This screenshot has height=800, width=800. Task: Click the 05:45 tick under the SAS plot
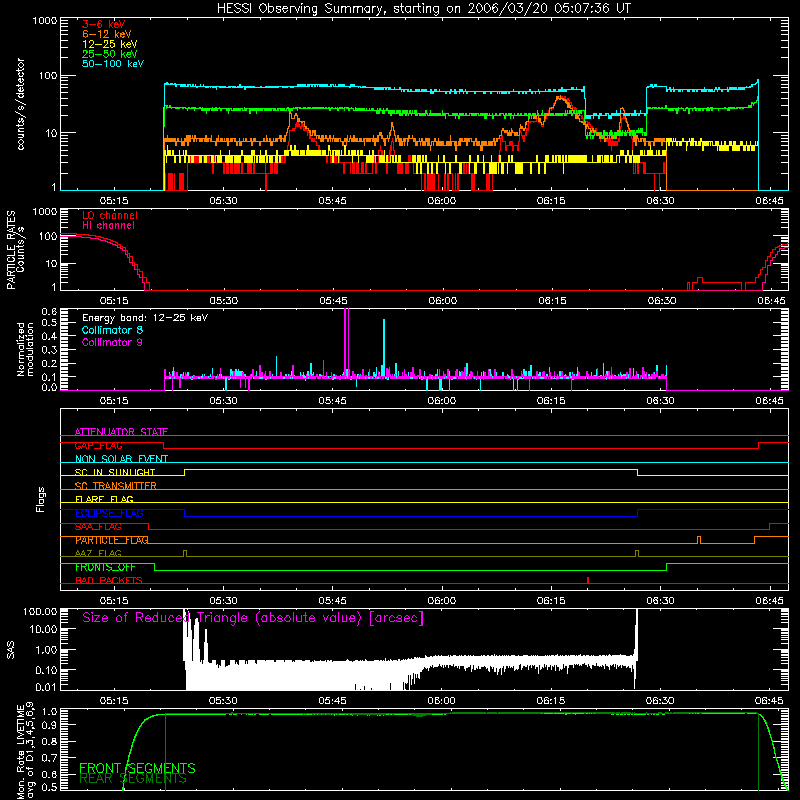pos(332,701)
